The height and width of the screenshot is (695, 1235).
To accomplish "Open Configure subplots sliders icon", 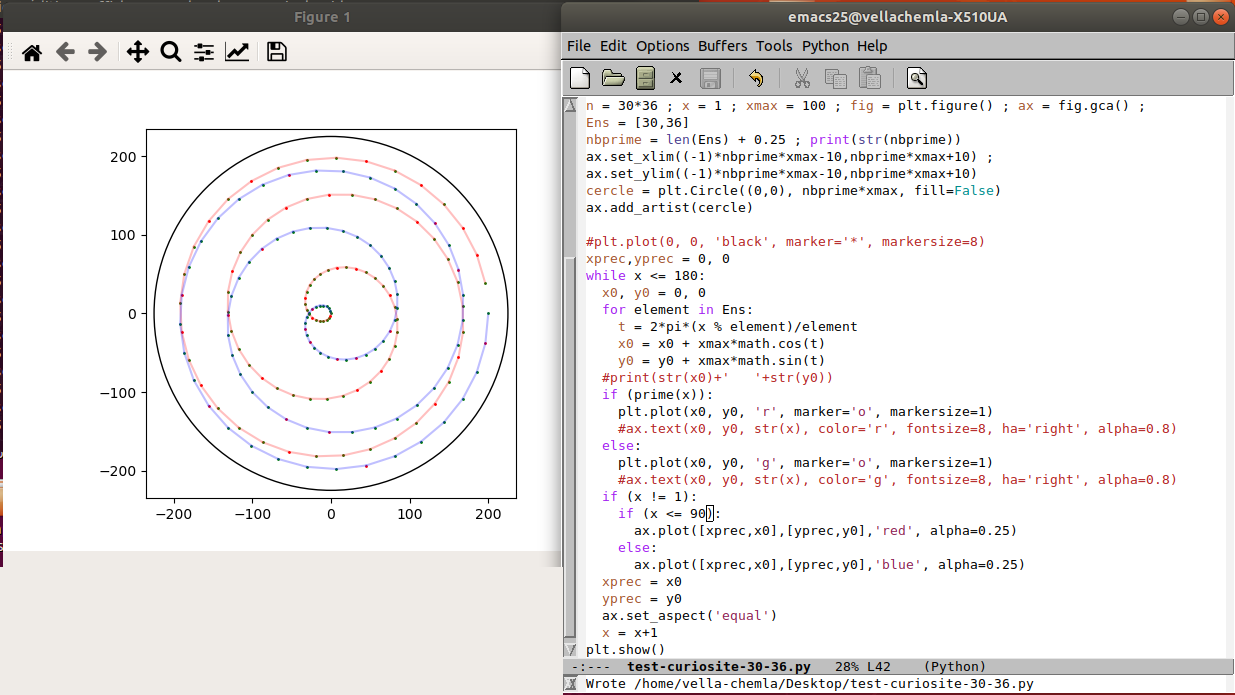I will coord(204,52).
